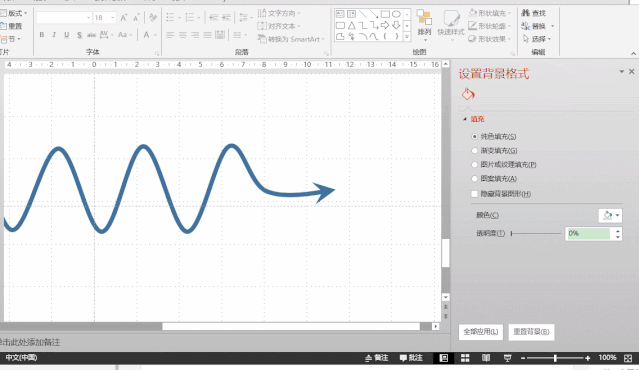Open the font size 18 dropdown
This screenshot has width=639, height=370.
click(113, 18)
